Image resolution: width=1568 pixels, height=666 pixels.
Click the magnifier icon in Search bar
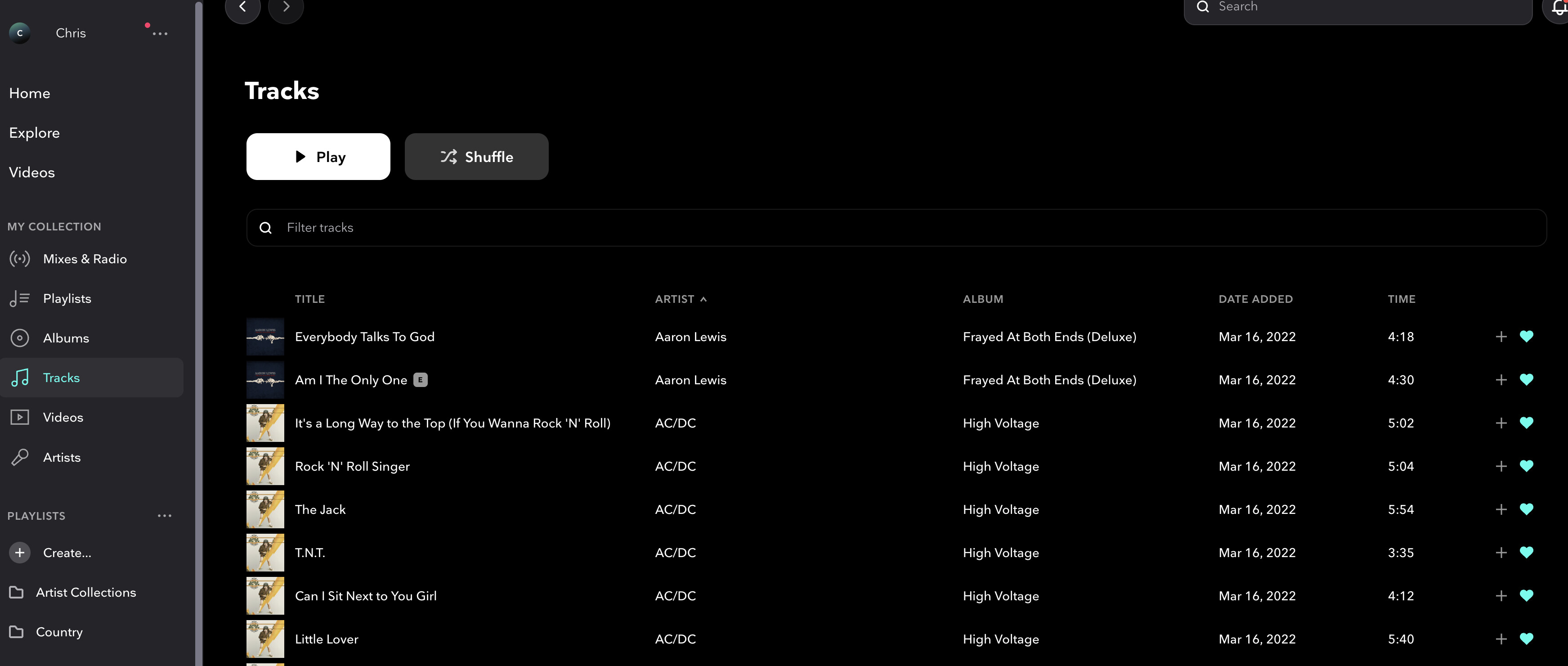(1203, 7)
